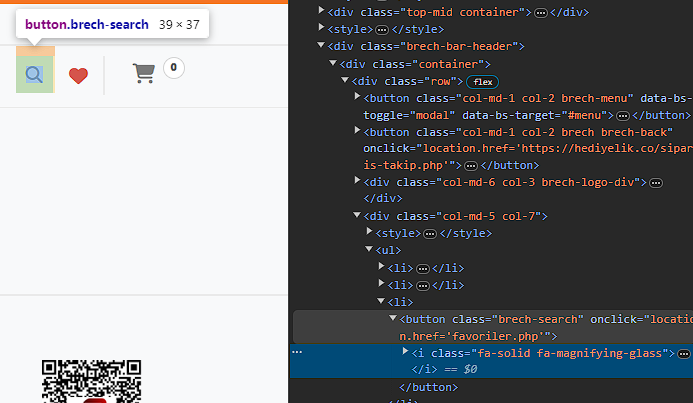Expand the second collapsed li node

[x=381, y=283]
